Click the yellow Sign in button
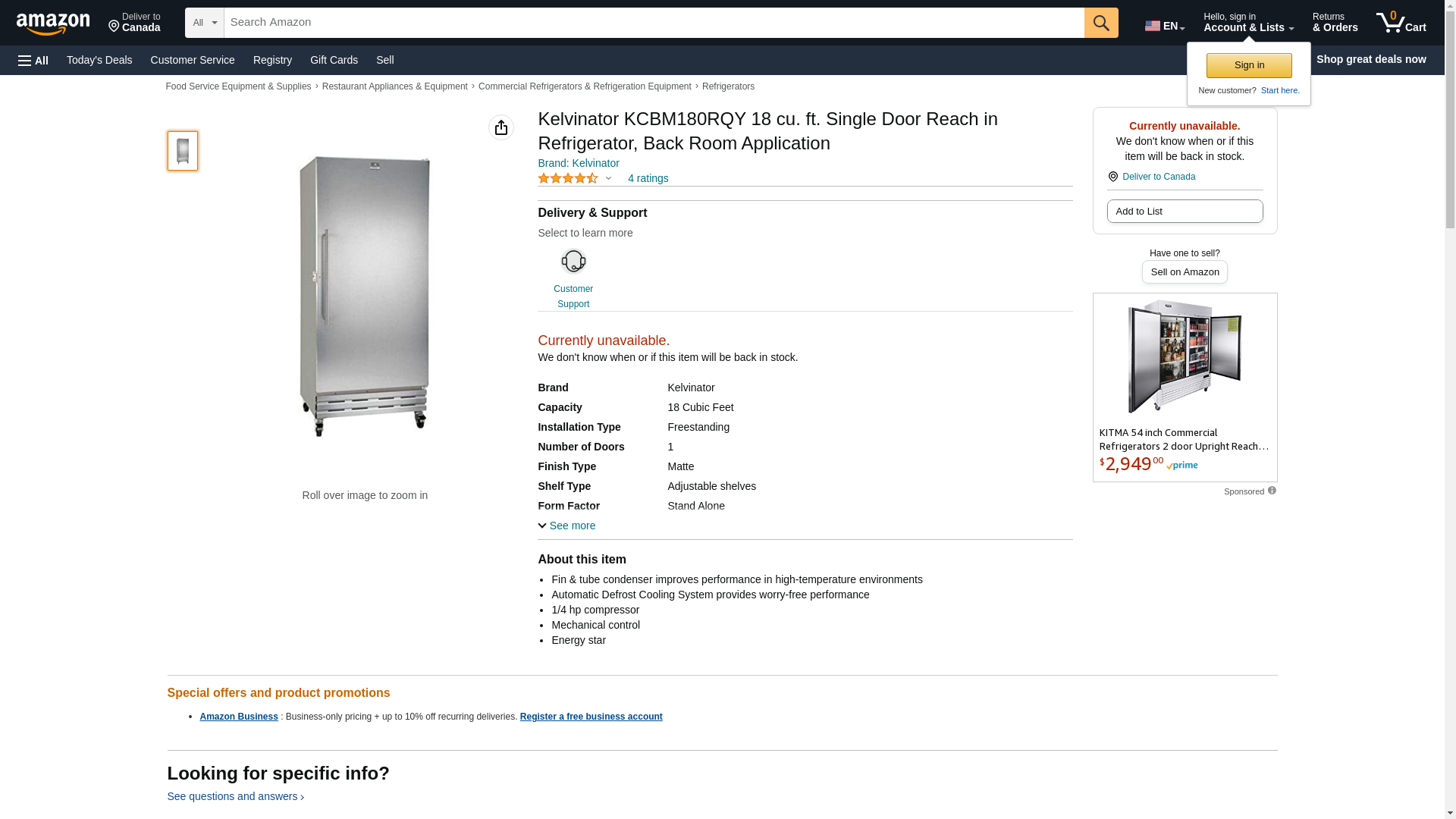 (1249, 65)
